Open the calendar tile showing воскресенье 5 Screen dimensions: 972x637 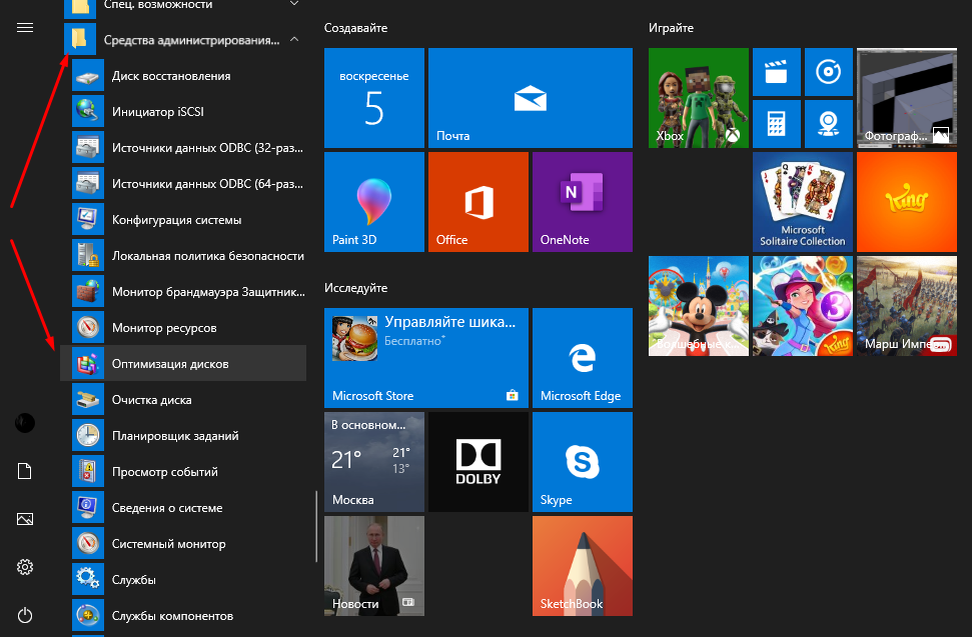pos(374,98)
